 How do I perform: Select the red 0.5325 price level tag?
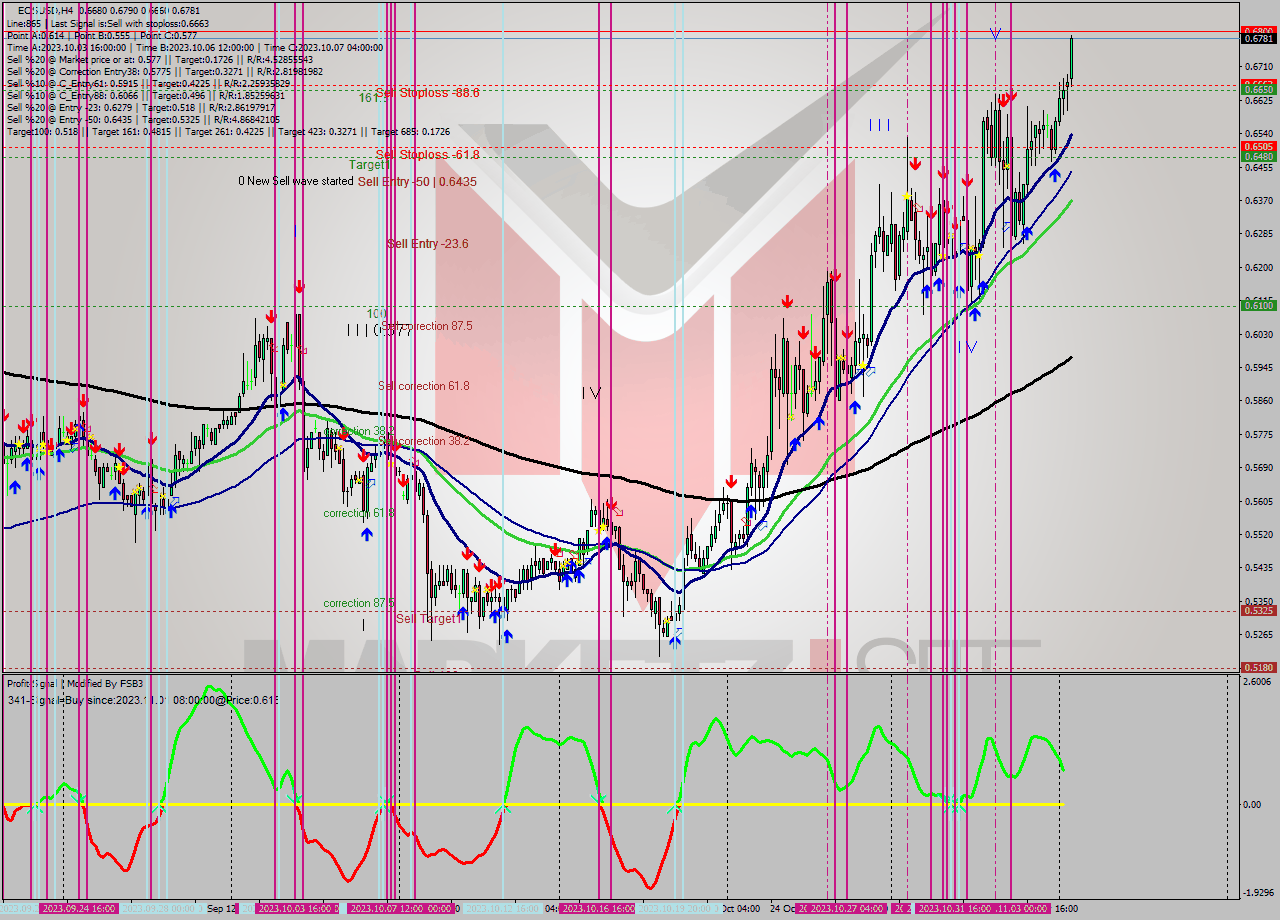[1257, 610]
